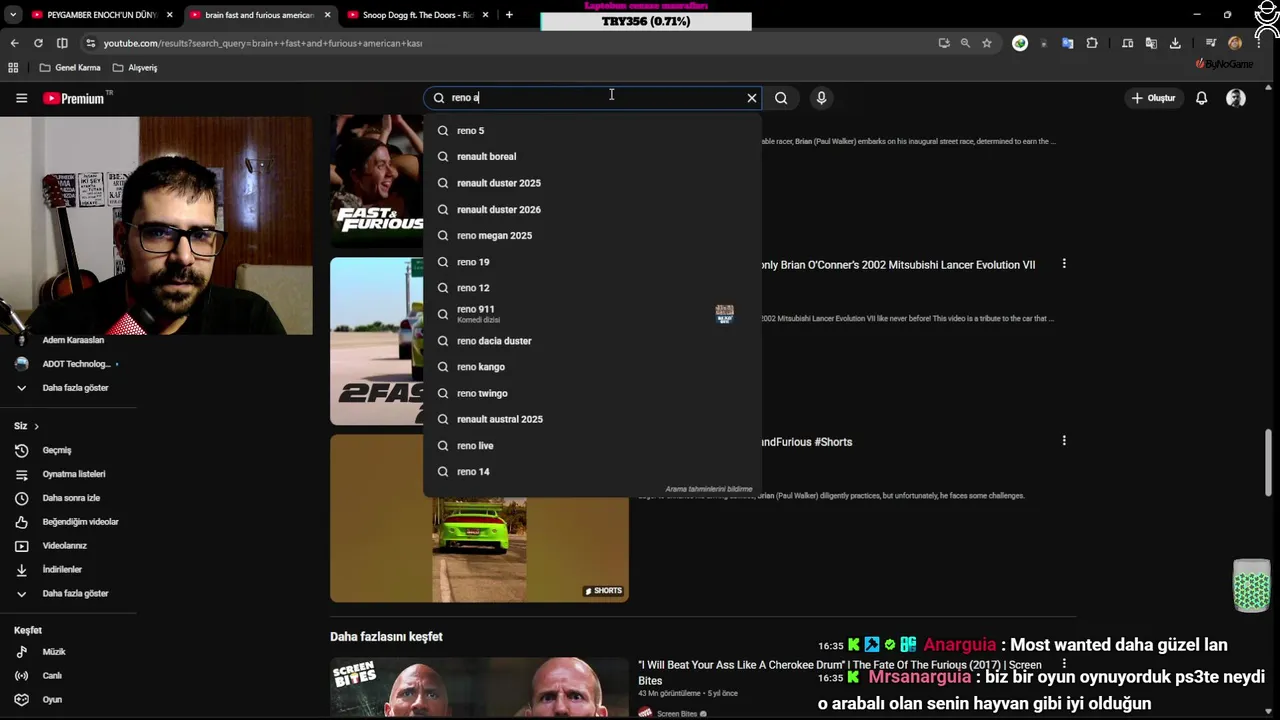Open the Shorts green car thumbnail
The height and width of the screenshot is (720, 1280).
[x=479, y=518]
